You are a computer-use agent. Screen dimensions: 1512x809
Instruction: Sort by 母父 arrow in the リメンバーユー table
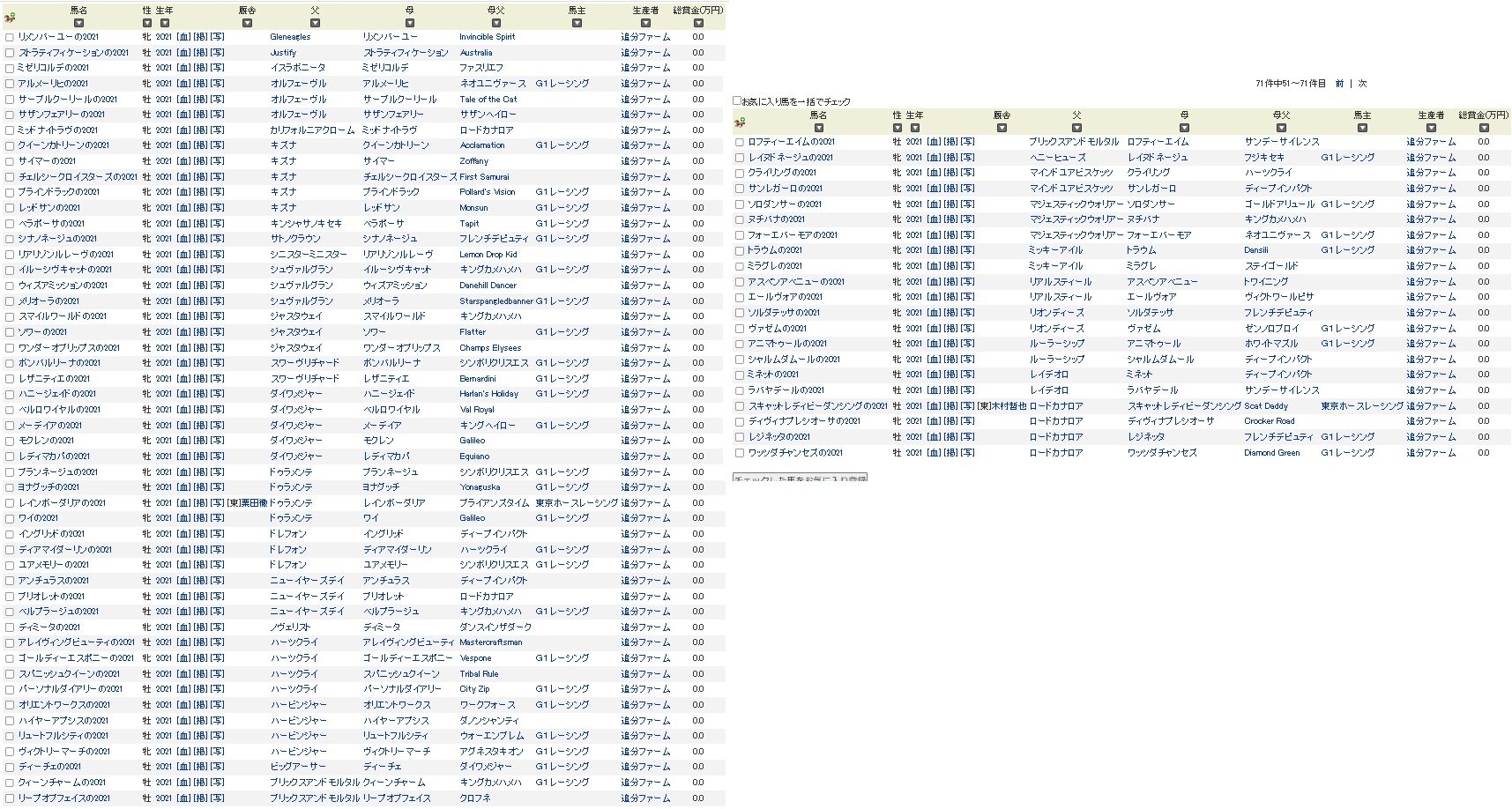coord(496,24)
